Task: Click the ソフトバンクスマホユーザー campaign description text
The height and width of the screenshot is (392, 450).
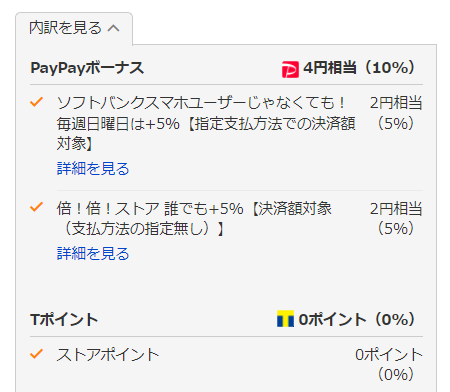Action: coord(206,123)
